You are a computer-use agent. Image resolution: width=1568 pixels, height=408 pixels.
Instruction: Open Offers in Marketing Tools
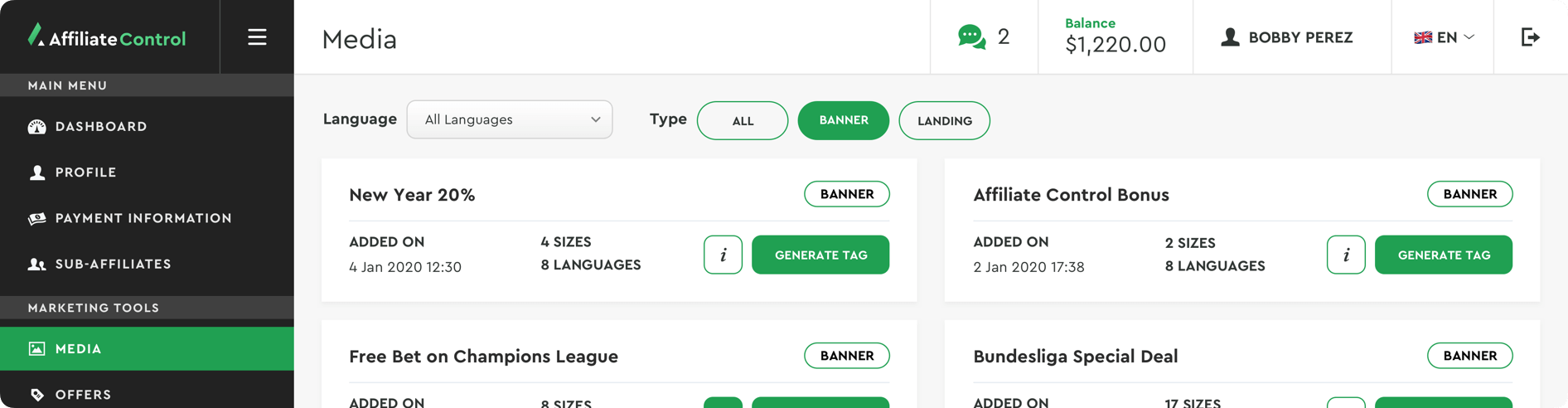click(x=83, y=395)
